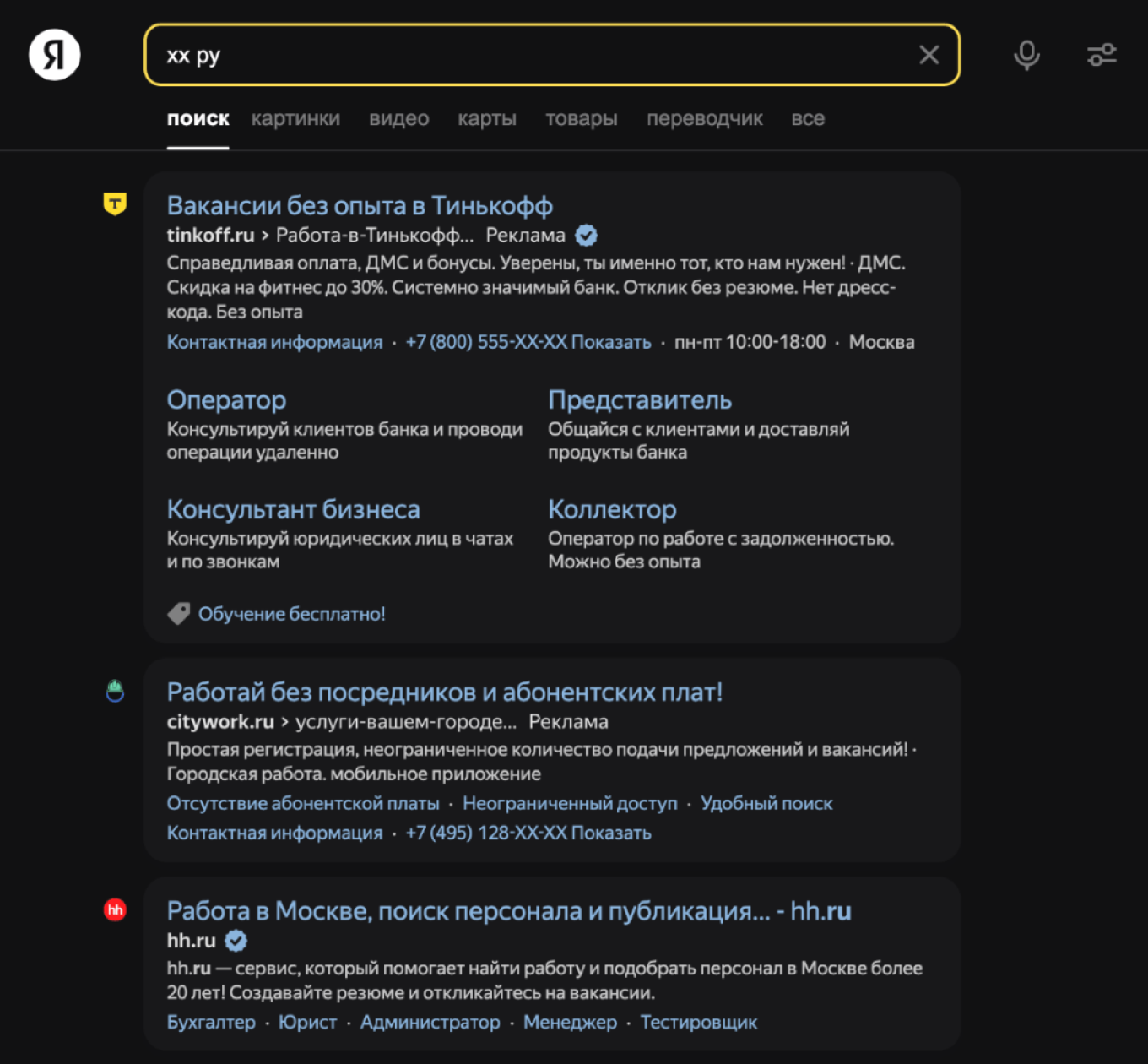Click the citywork favicon icon

(x=115, y=692)
